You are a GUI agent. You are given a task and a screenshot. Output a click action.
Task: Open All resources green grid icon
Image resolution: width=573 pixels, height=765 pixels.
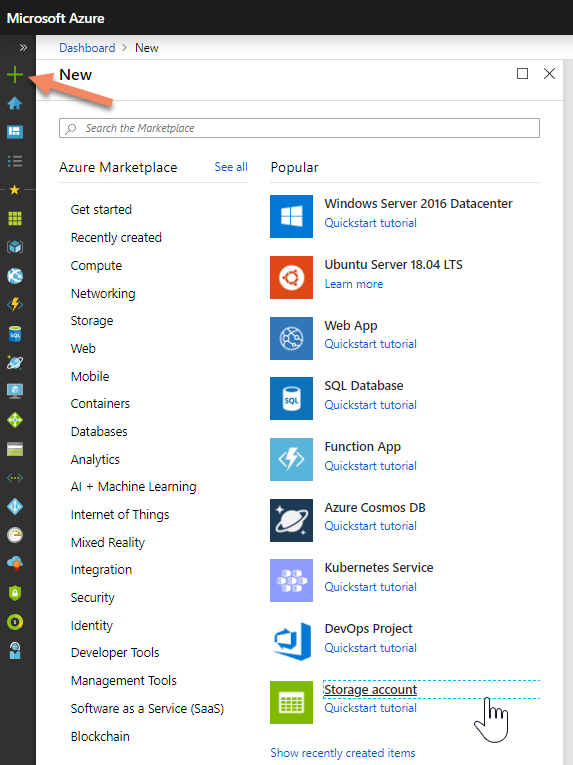coord(15,219)
